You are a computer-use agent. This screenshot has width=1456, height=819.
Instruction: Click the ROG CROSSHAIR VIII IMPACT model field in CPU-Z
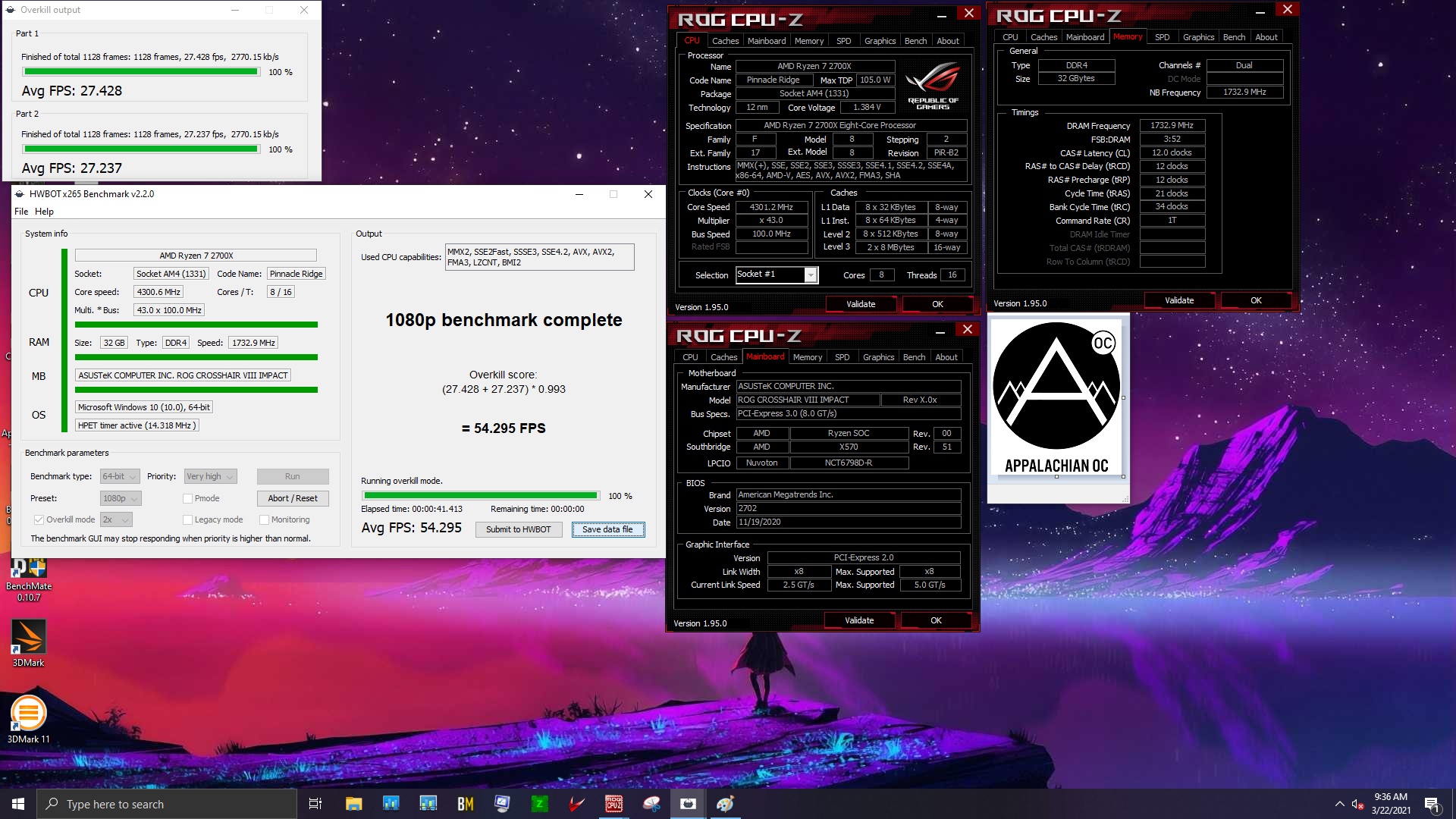tap(808, 400)
